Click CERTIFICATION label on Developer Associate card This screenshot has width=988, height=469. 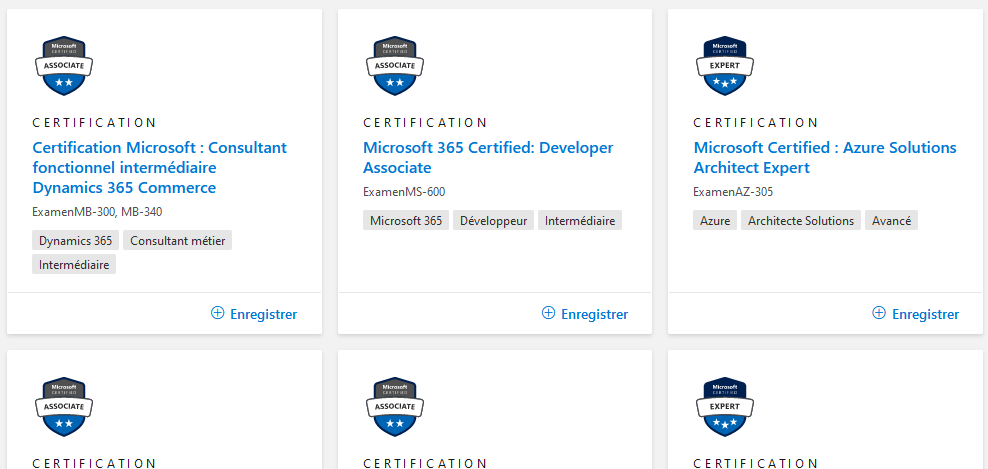pos(425,123)
